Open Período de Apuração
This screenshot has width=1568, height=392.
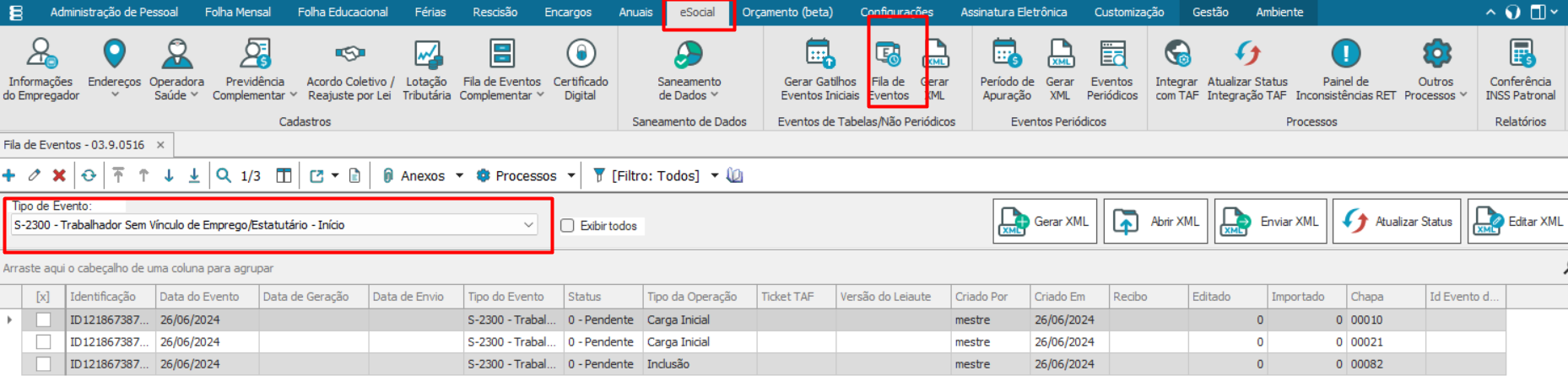(x=1007, y=69)
